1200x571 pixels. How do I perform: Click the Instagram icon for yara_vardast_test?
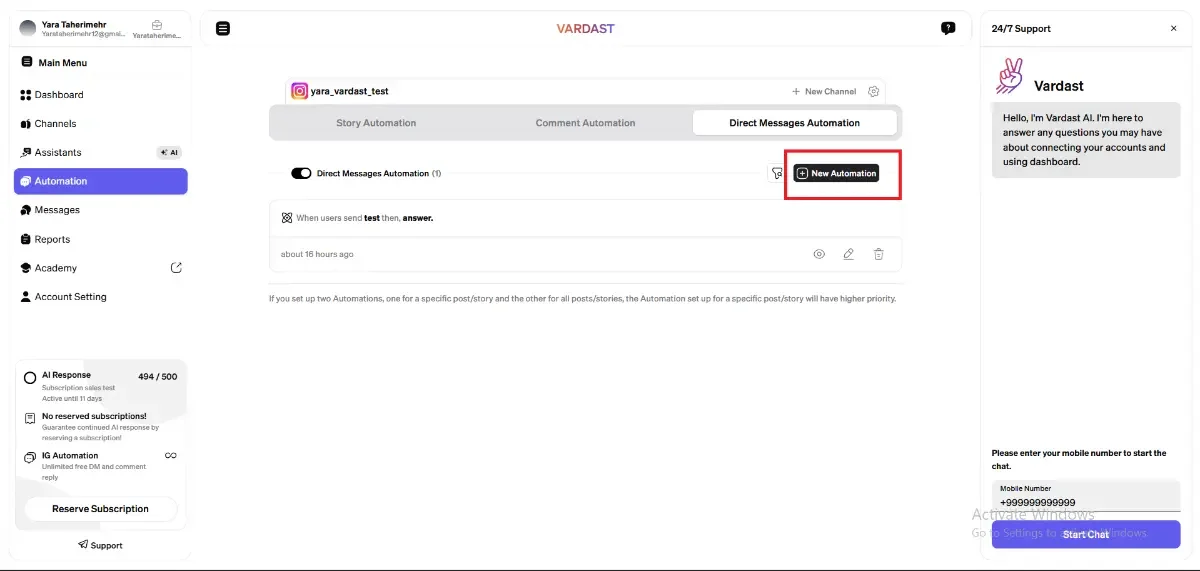299,91
